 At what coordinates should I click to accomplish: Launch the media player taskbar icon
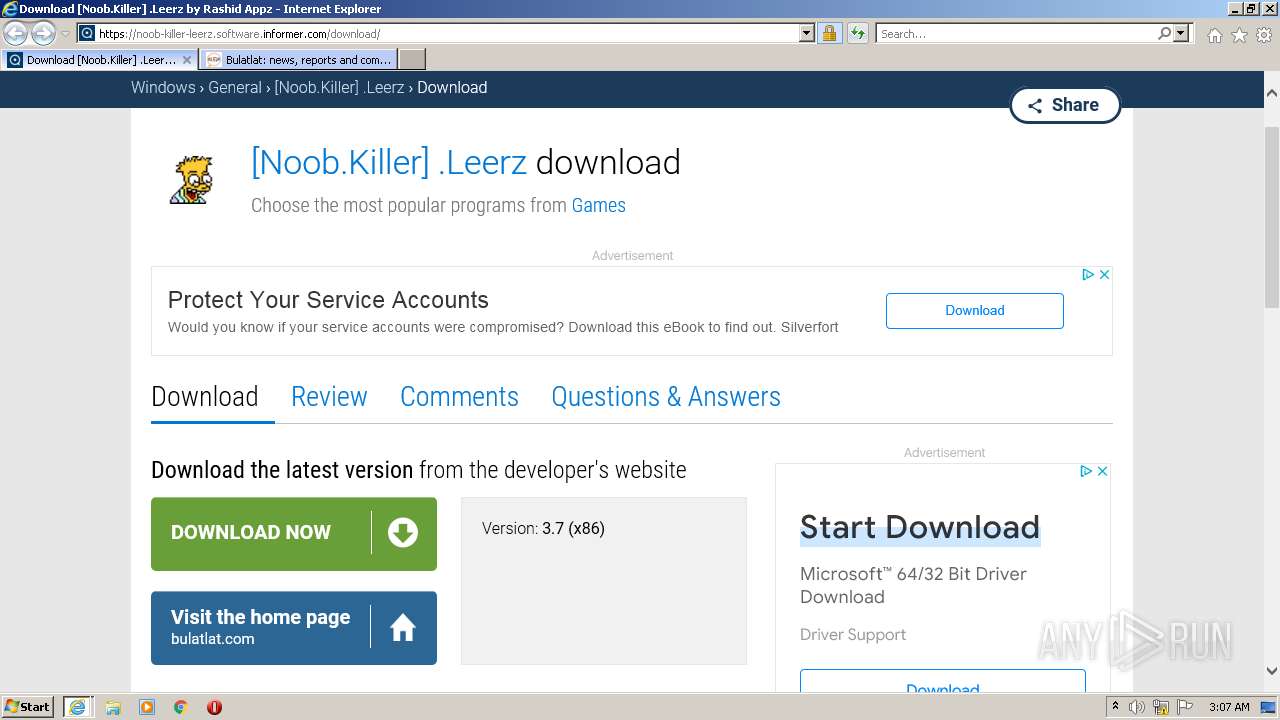click(147, 707)
